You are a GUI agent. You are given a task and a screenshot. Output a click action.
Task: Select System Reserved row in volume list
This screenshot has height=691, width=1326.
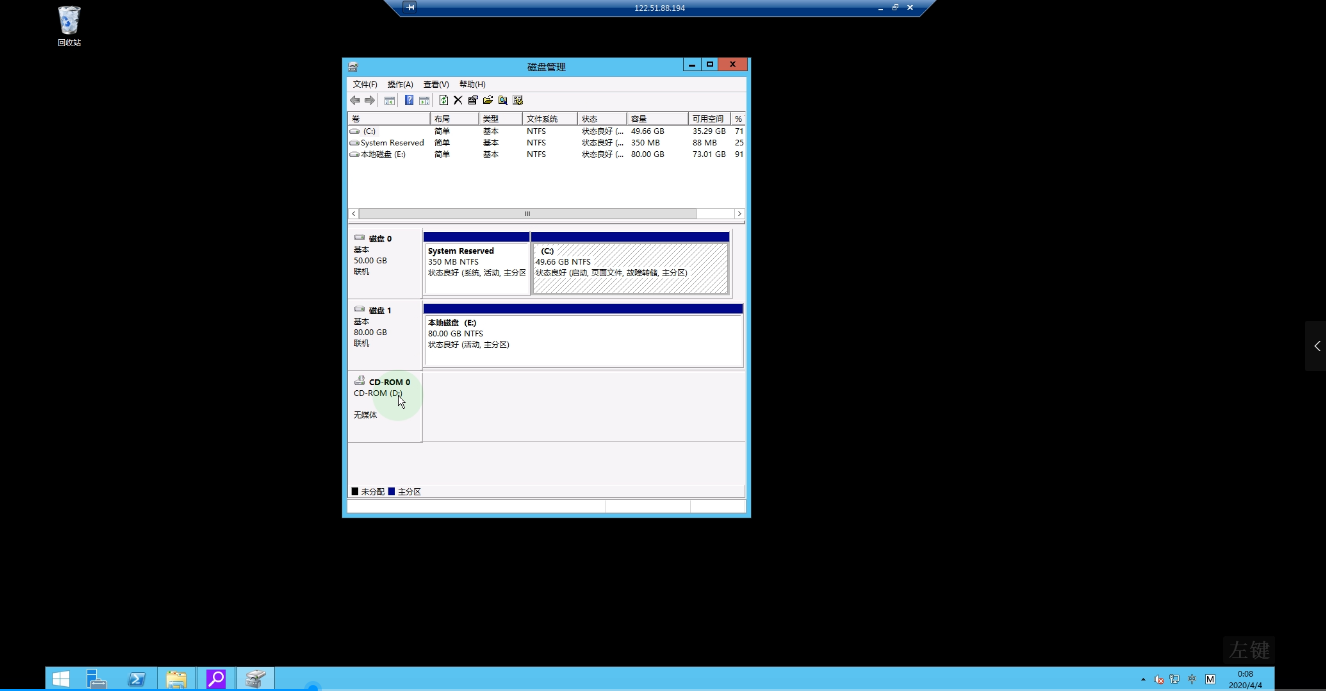coord(392,143)
